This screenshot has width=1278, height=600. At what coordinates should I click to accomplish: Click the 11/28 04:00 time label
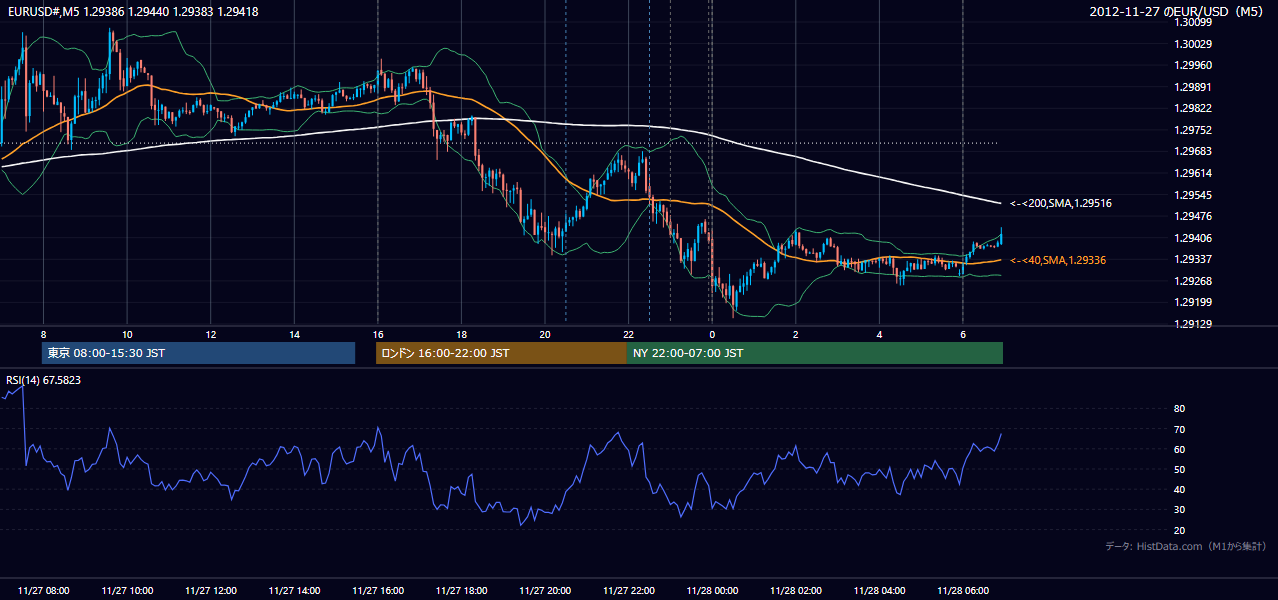879,591
